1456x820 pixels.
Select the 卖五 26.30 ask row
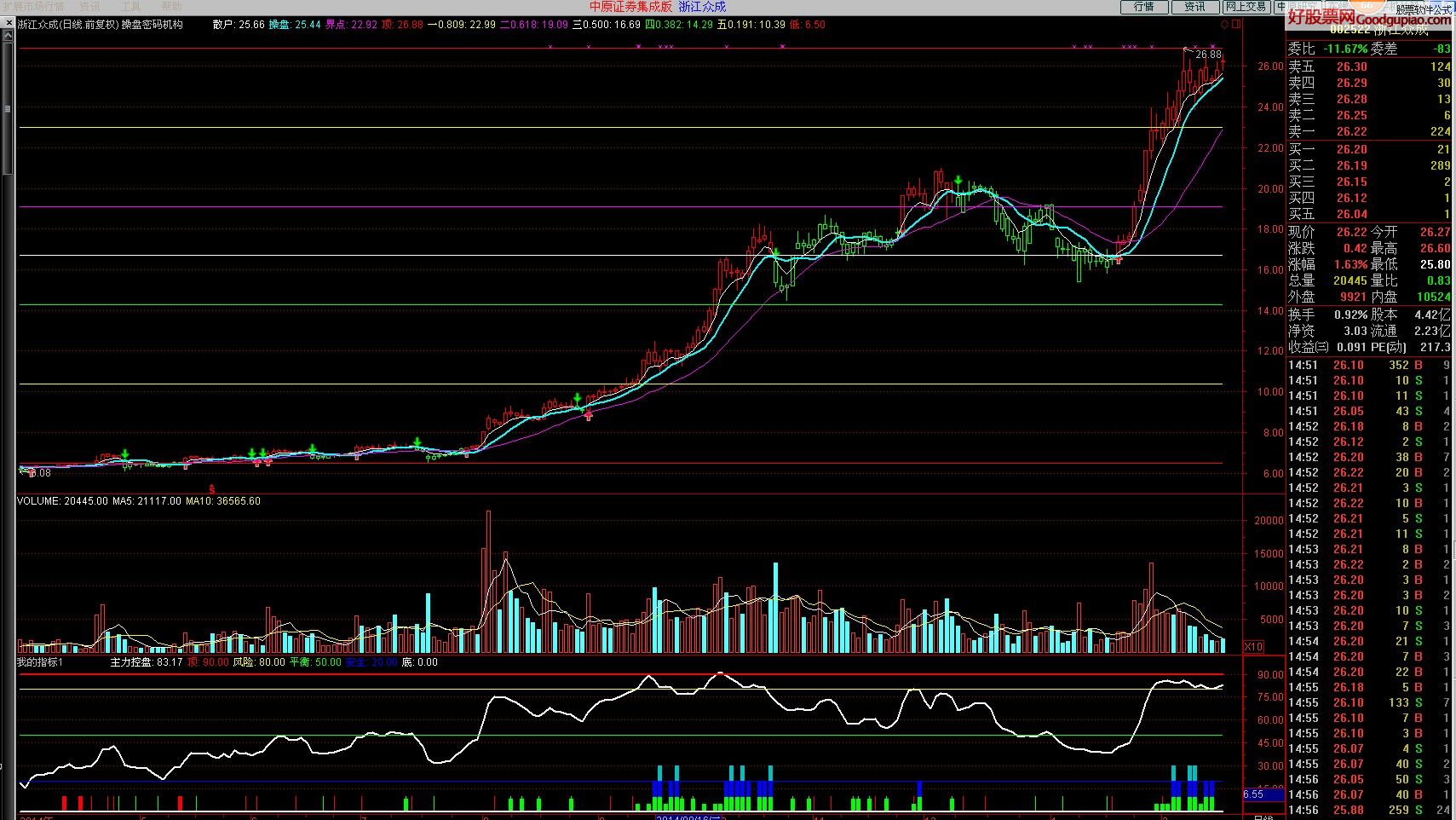[1369, 66]
